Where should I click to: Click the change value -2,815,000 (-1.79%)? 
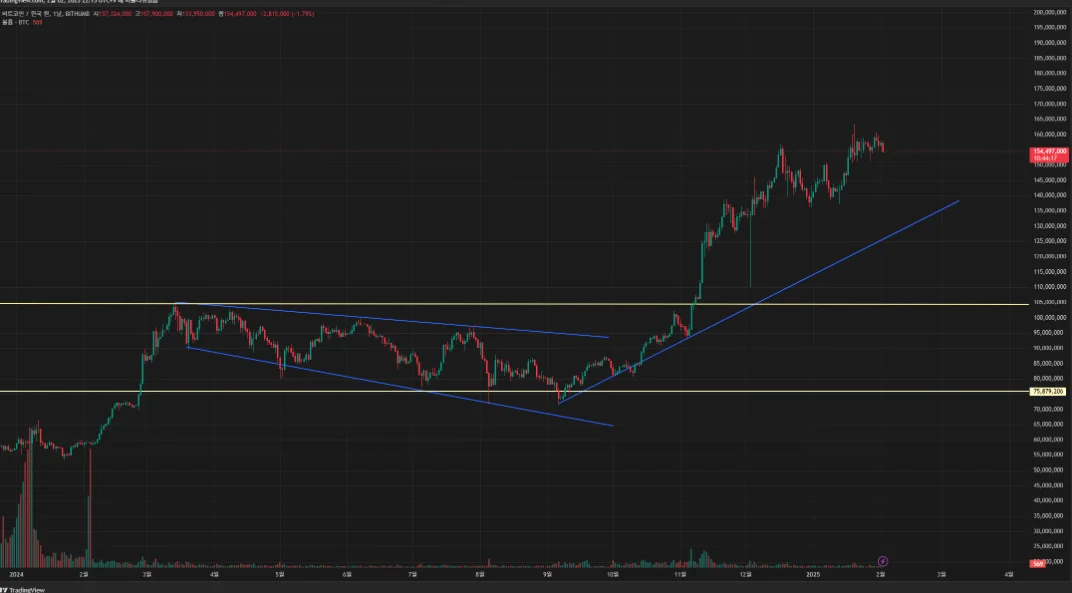[287, 14]
